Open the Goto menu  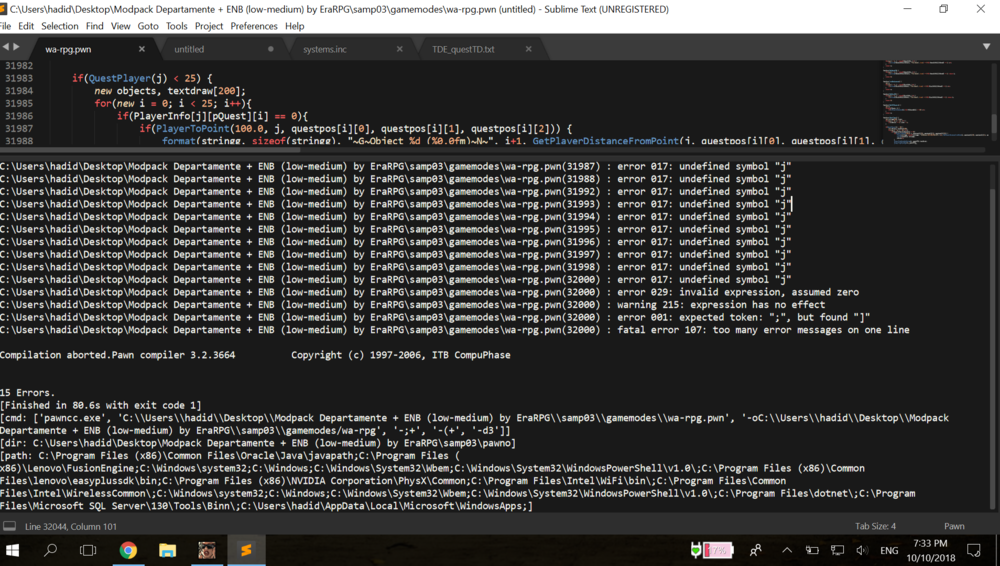[148, 26]
